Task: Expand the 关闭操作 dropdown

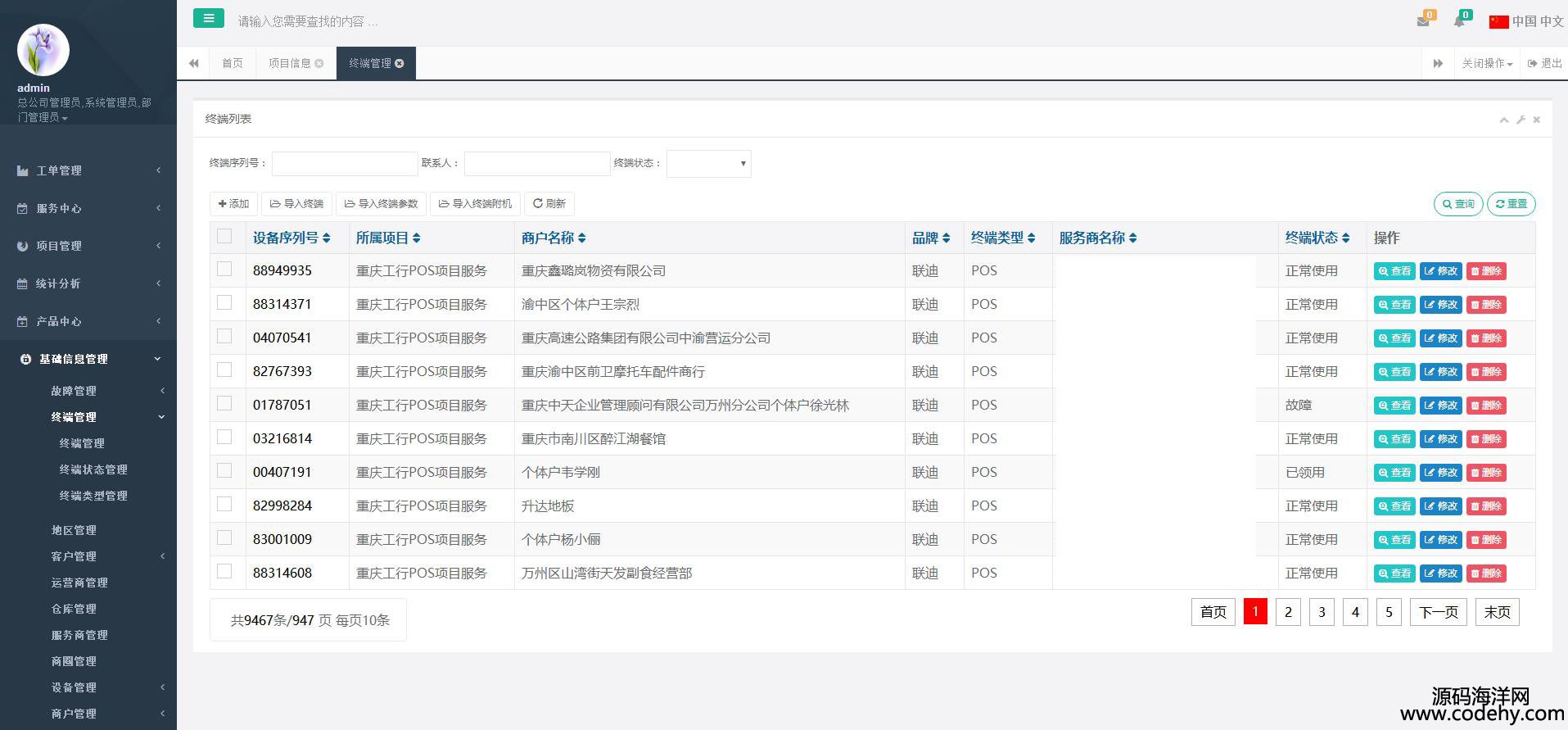Action: tap(1487, 63)
